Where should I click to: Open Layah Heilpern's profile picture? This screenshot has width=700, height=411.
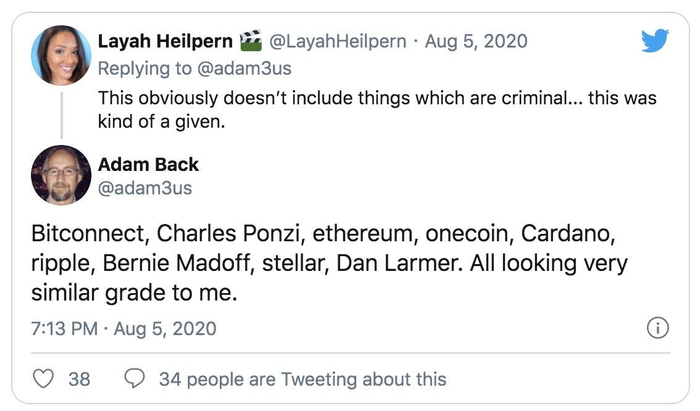[x=62, y=55]
